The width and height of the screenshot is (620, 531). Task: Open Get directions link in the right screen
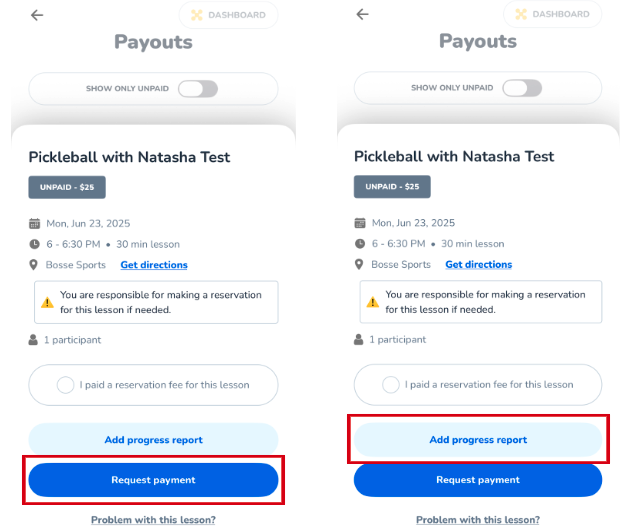[478, 265]
